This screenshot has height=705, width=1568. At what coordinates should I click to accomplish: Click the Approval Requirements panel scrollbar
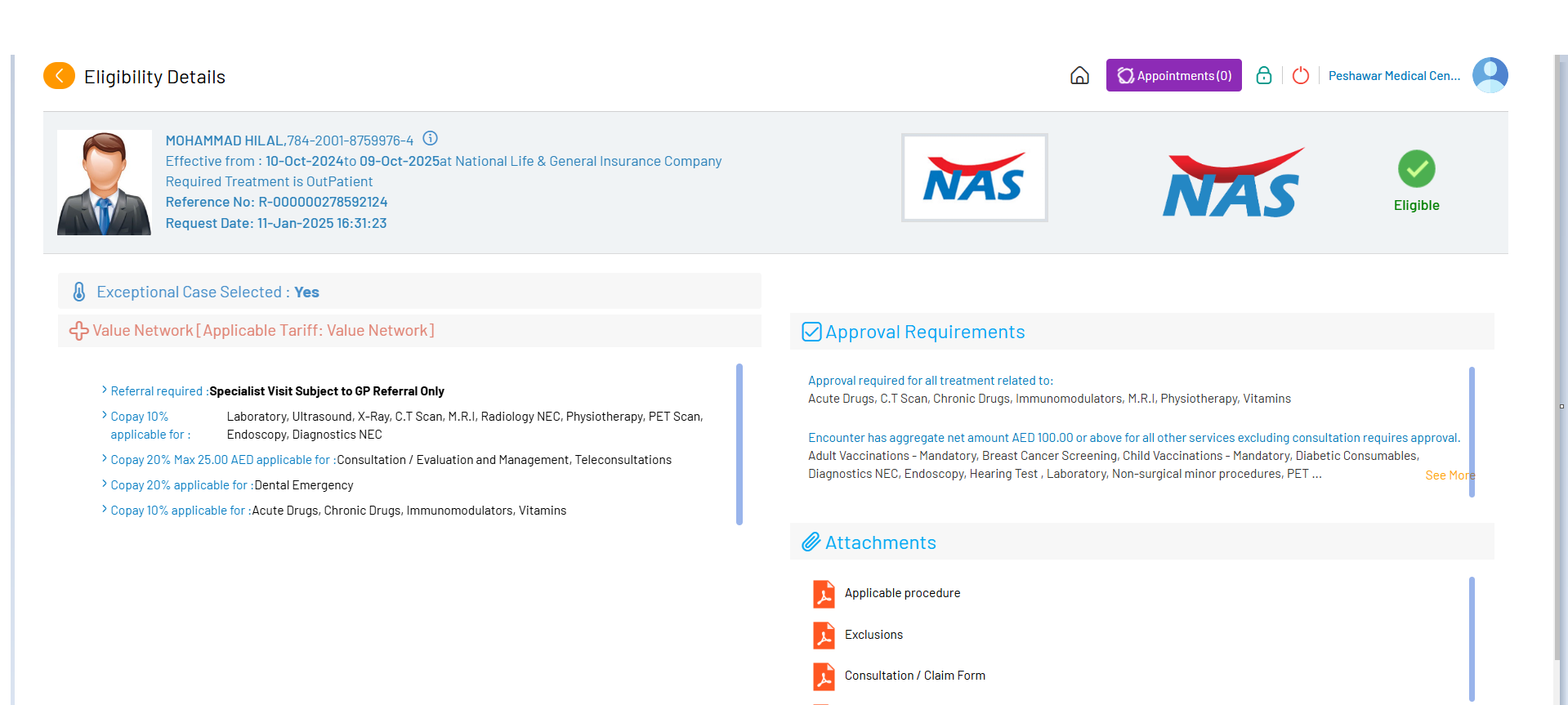pyautogui.click(x=1472, y=432)
